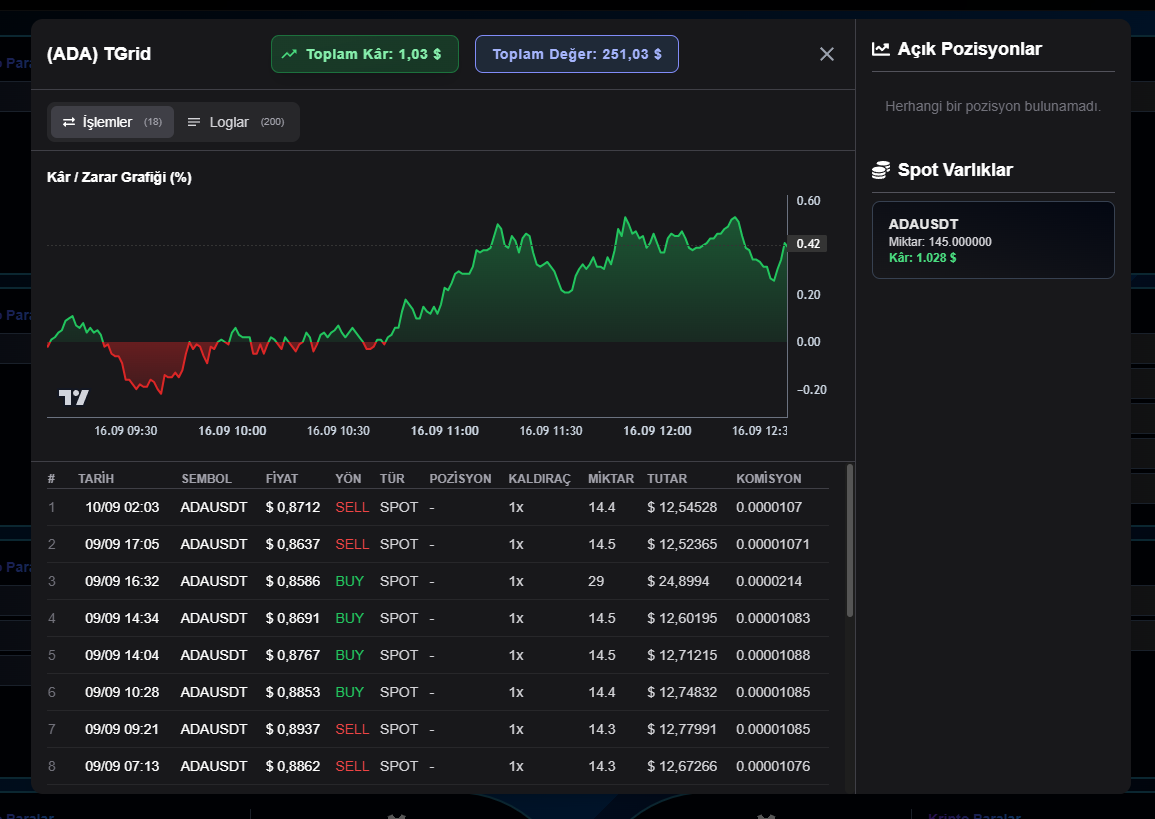Click the MİKTAR column header

coord(611,479)
